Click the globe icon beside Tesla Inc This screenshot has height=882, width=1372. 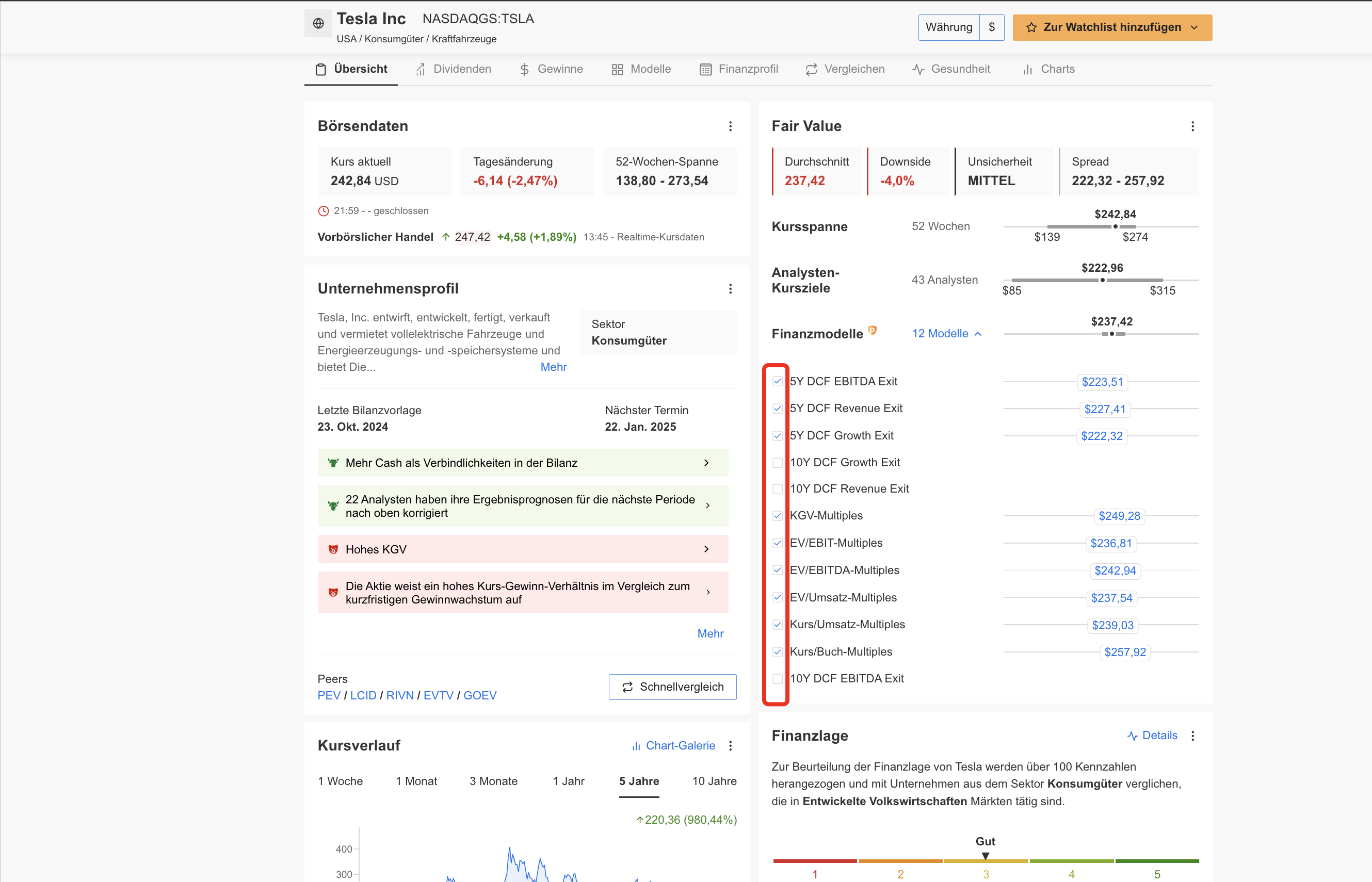coord(318,24)
